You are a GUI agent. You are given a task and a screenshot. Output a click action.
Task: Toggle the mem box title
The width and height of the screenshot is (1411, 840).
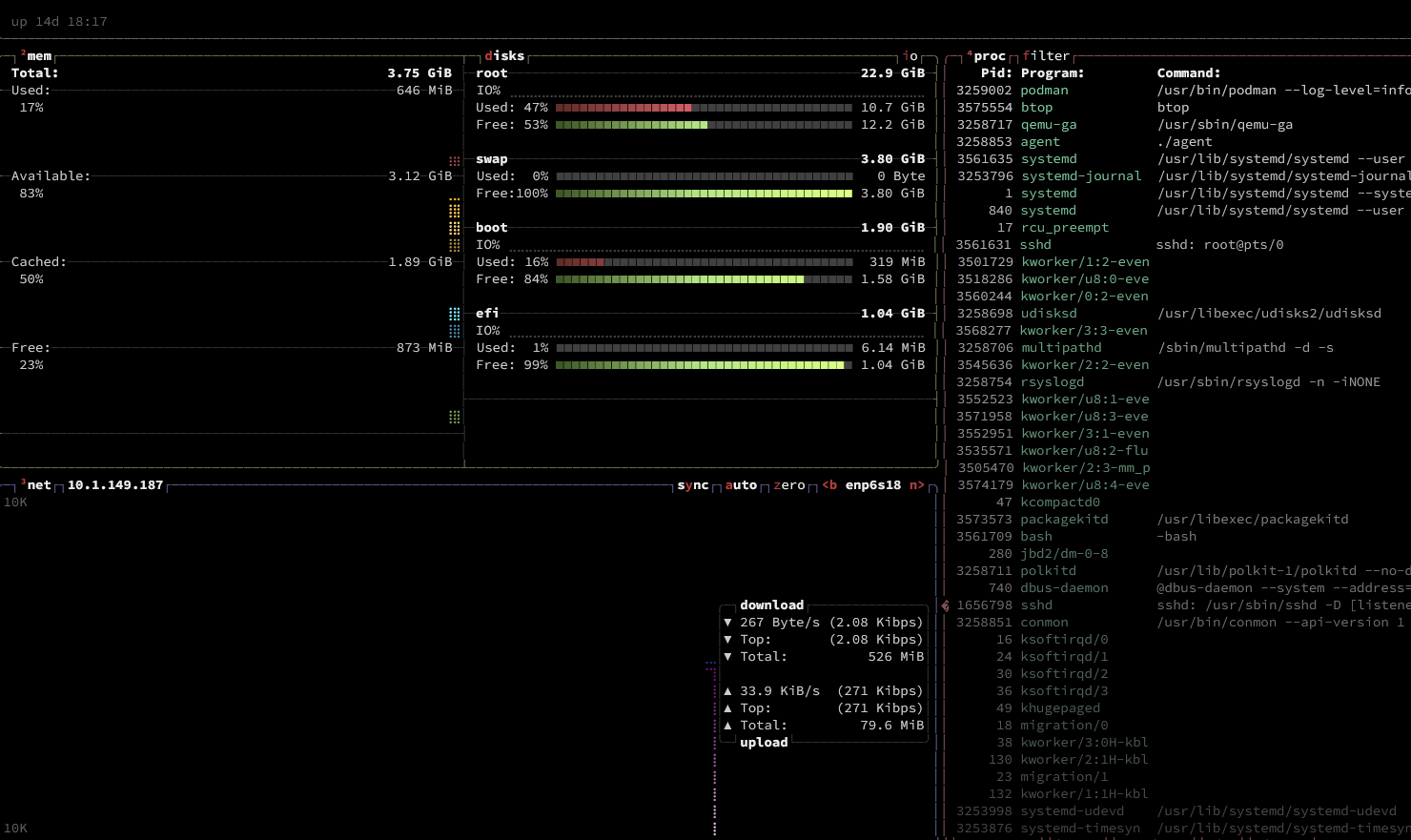click(x=36, y=56)
